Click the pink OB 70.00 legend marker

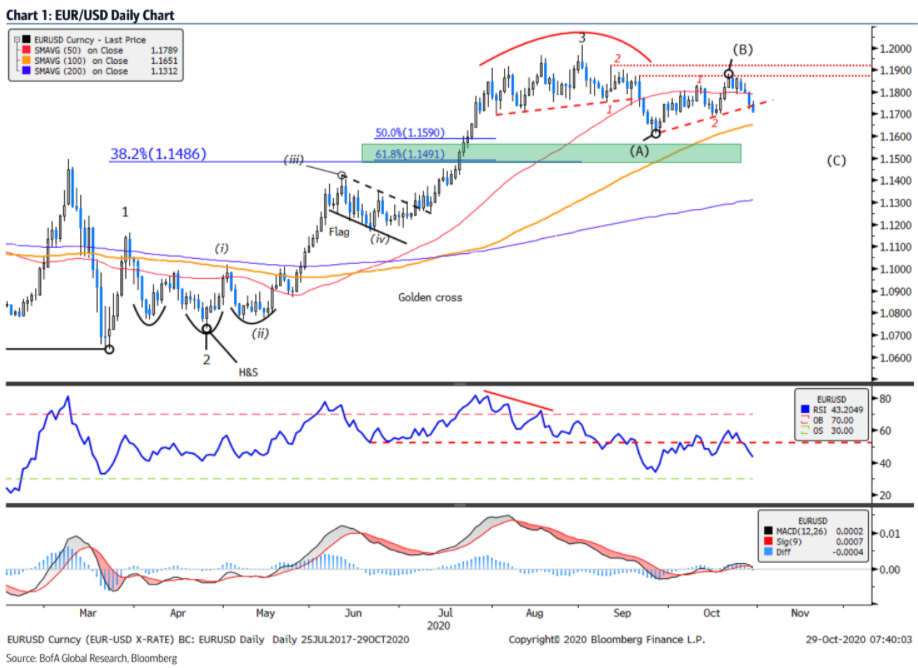click(x=805, y=419)
